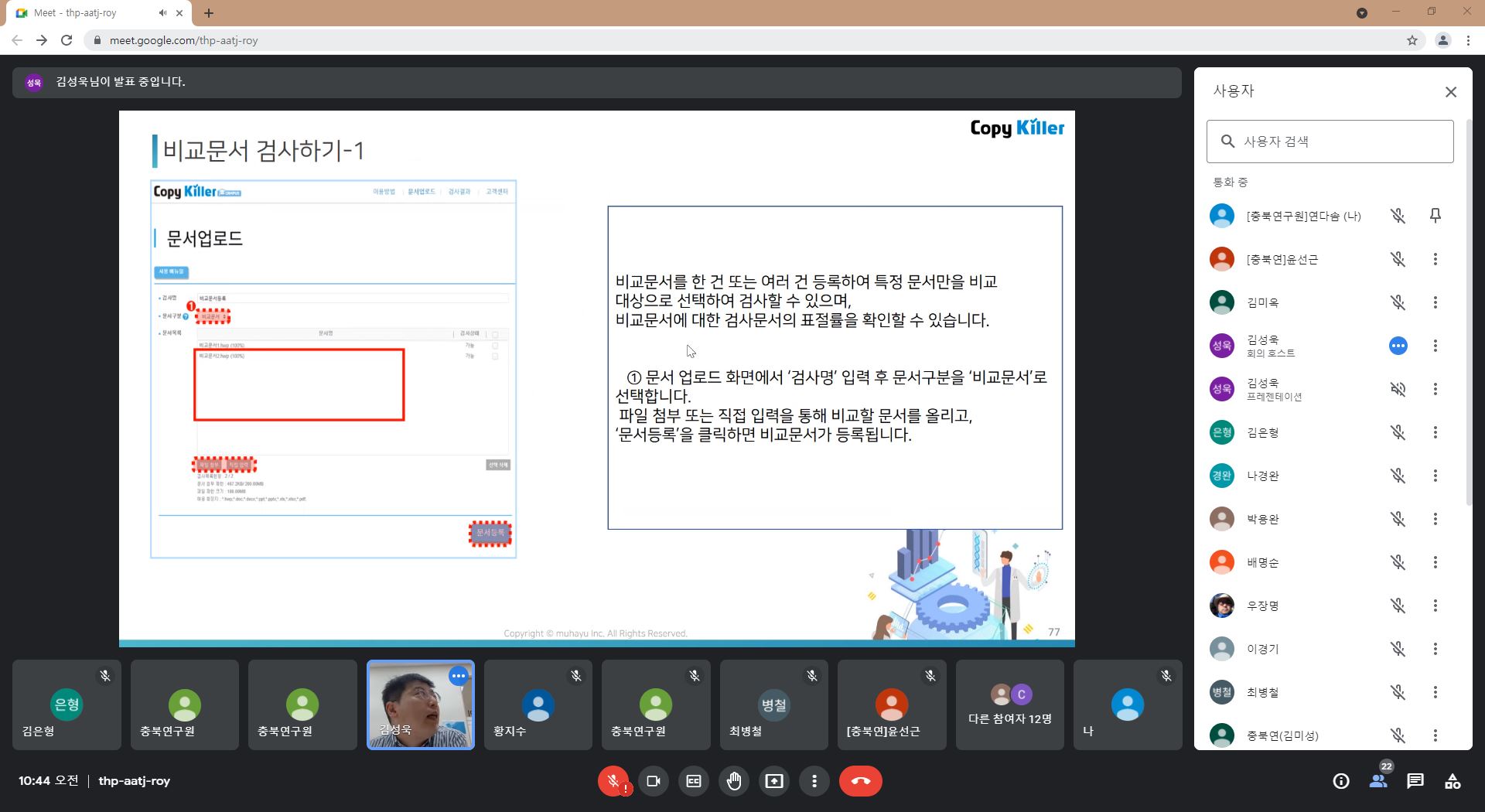Mute site via tab audio icon
The width and height of the screenshot is (1485, 812).
pos(162,13)
